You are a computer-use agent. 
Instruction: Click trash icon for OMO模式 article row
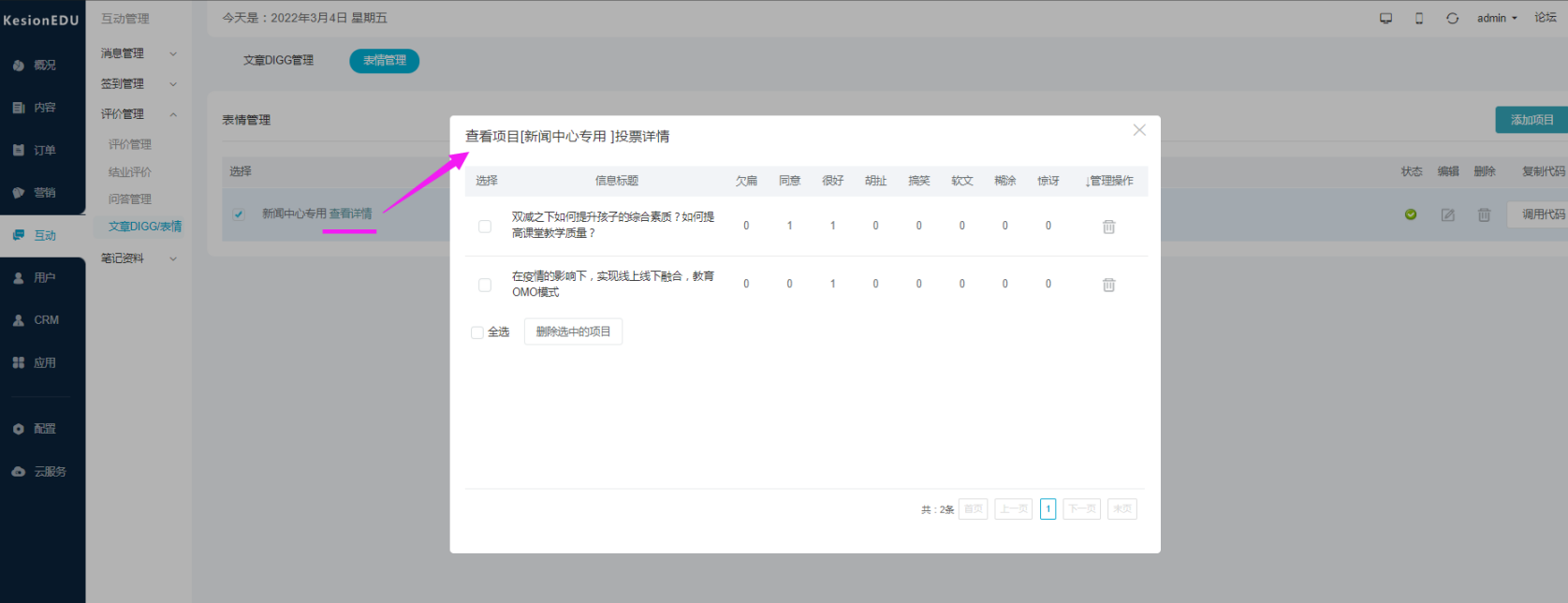pos(1108,285)
